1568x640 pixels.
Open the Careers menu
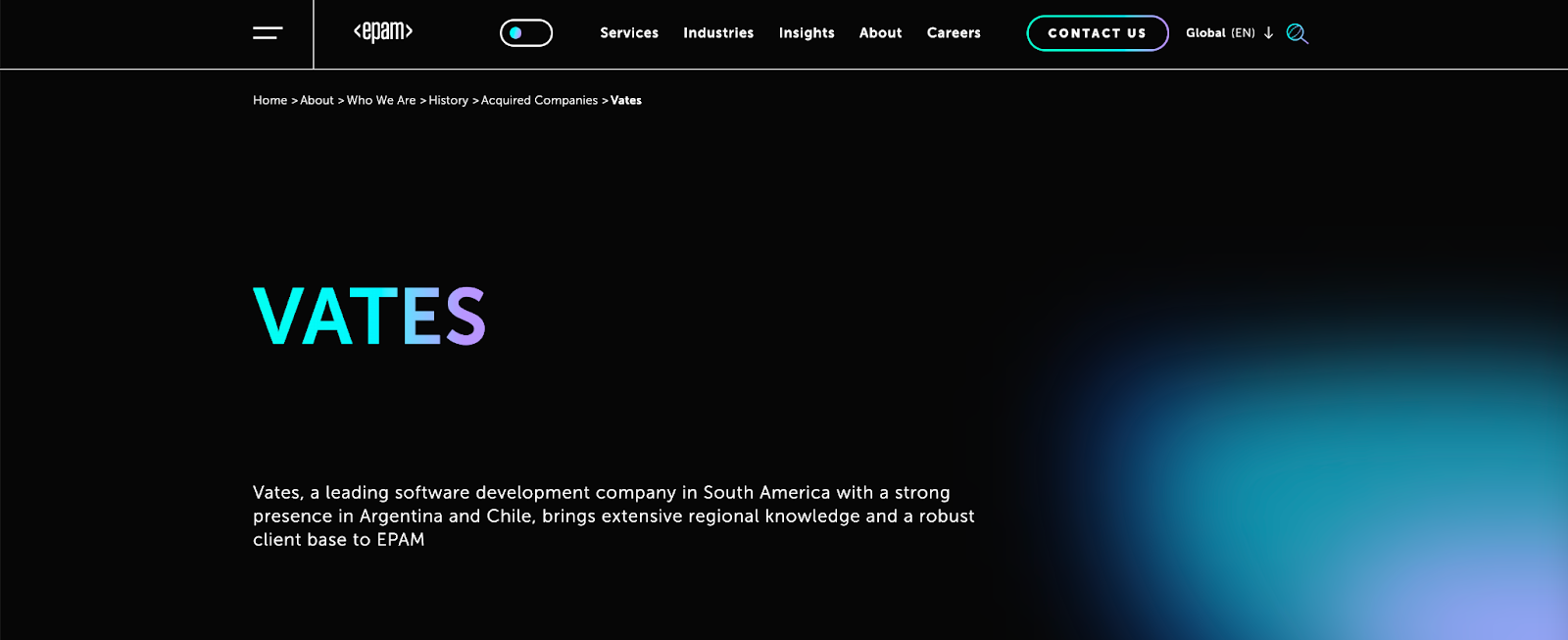coord(954,33)
